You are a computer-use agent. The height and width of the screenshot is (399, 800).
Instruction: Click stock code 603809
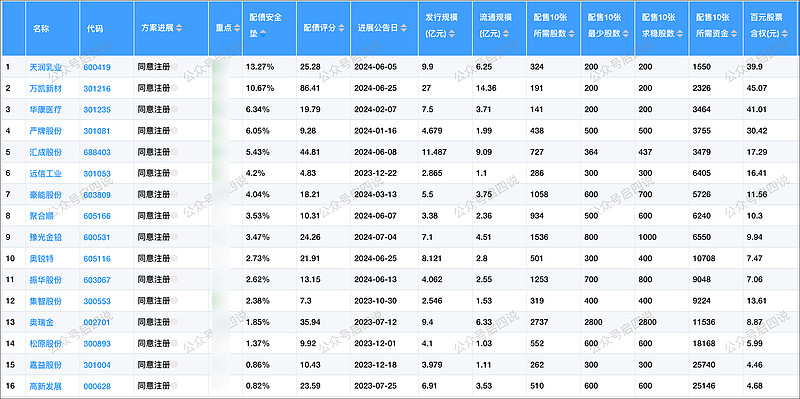[x=97, y=195]
